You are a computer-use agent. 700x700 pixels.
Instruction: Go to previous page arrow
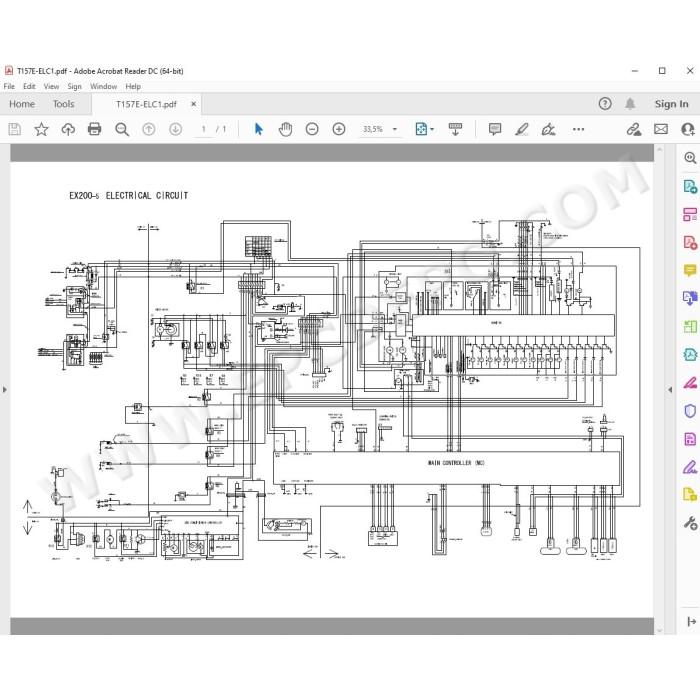pyautogui.click(x=149, y=129)
